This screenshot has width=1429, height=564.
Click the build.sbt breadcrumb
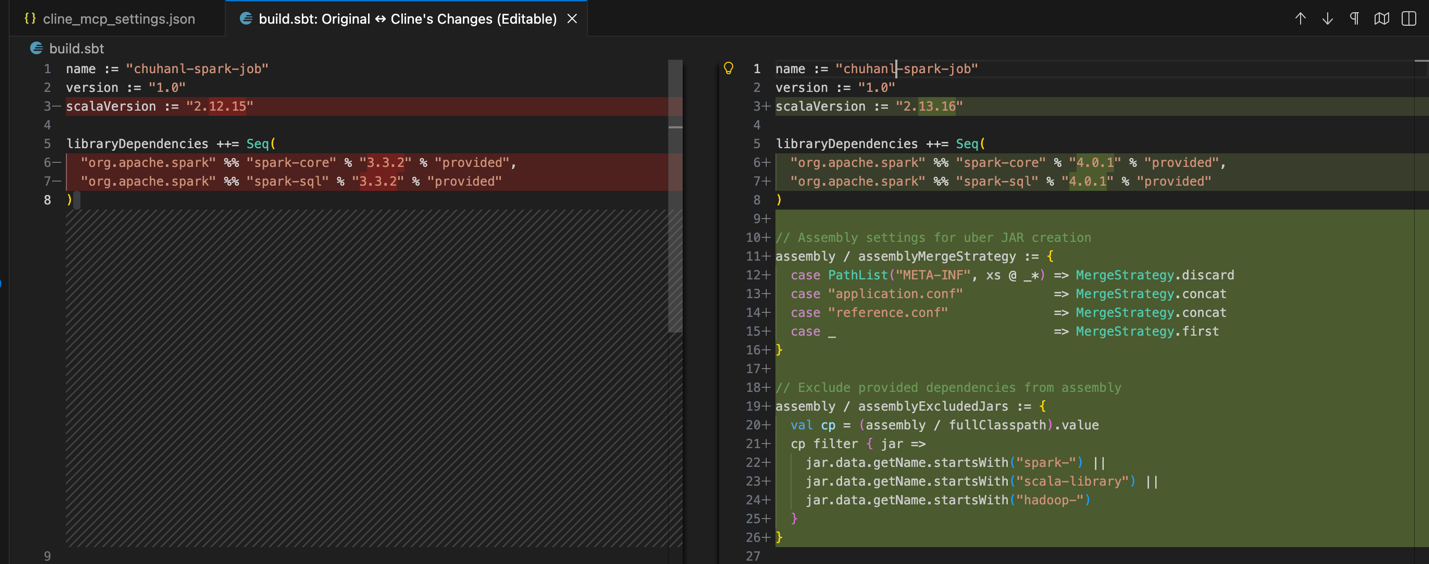coord(76,48)
